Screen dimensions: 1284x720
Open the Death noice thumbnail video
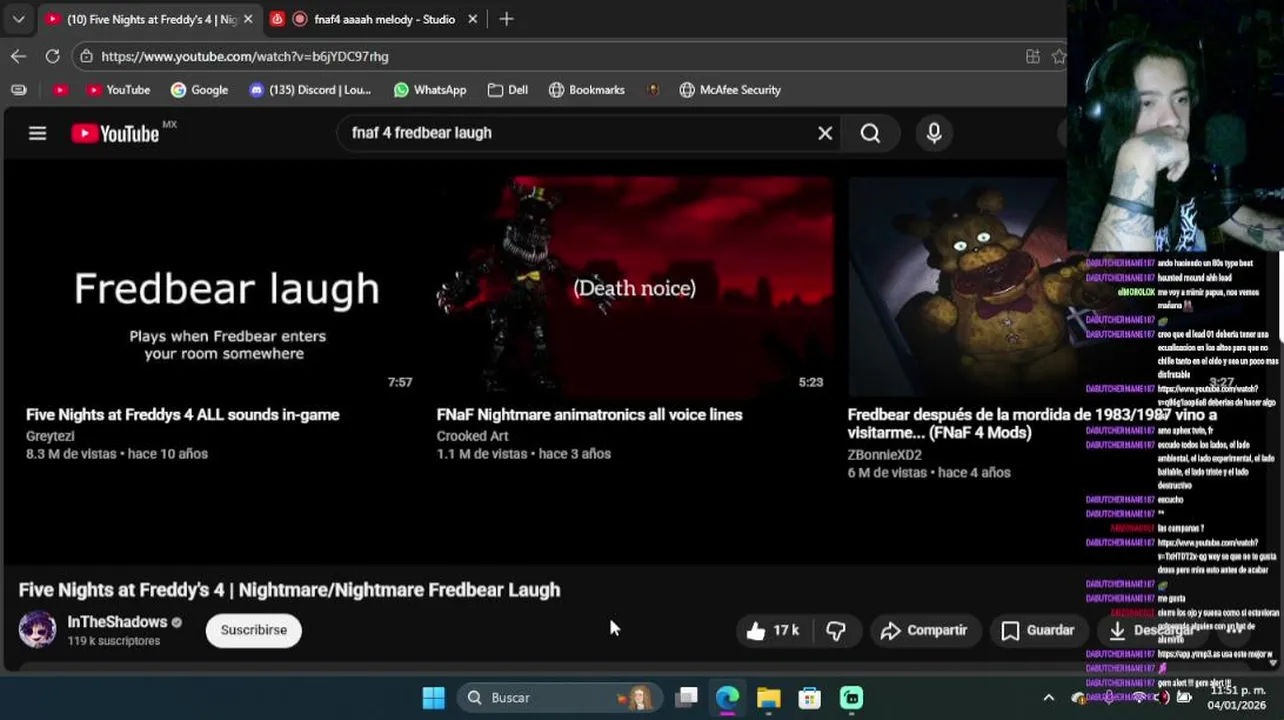(x=634, y=287)
